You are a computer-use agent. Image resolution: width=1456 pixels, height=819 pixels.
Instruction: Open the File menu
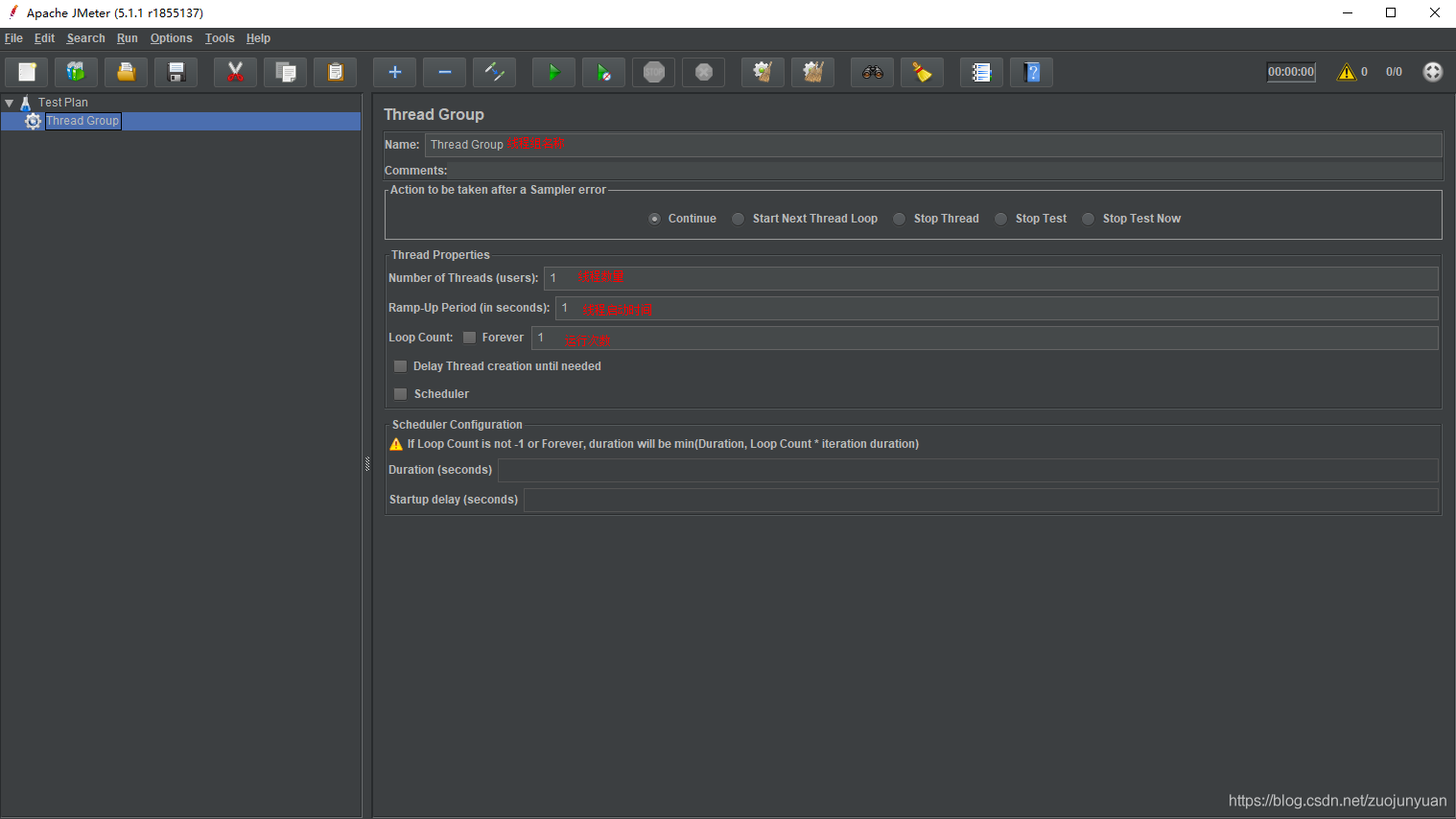[x=13, y=38]
